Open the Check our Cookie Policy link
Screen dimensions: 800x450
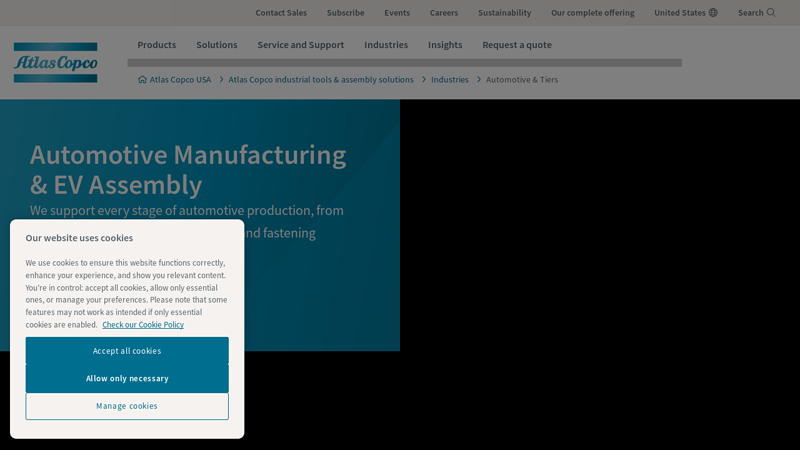pos(143,325)
